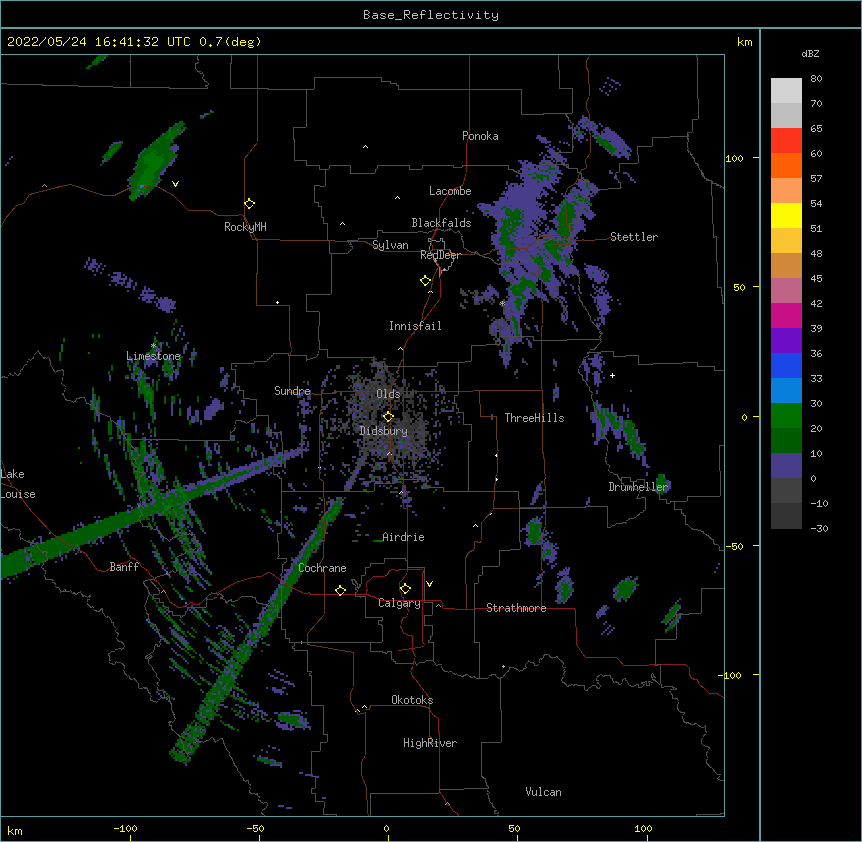
Task: Click the Sylvan label
Action: tap(390, 245)
